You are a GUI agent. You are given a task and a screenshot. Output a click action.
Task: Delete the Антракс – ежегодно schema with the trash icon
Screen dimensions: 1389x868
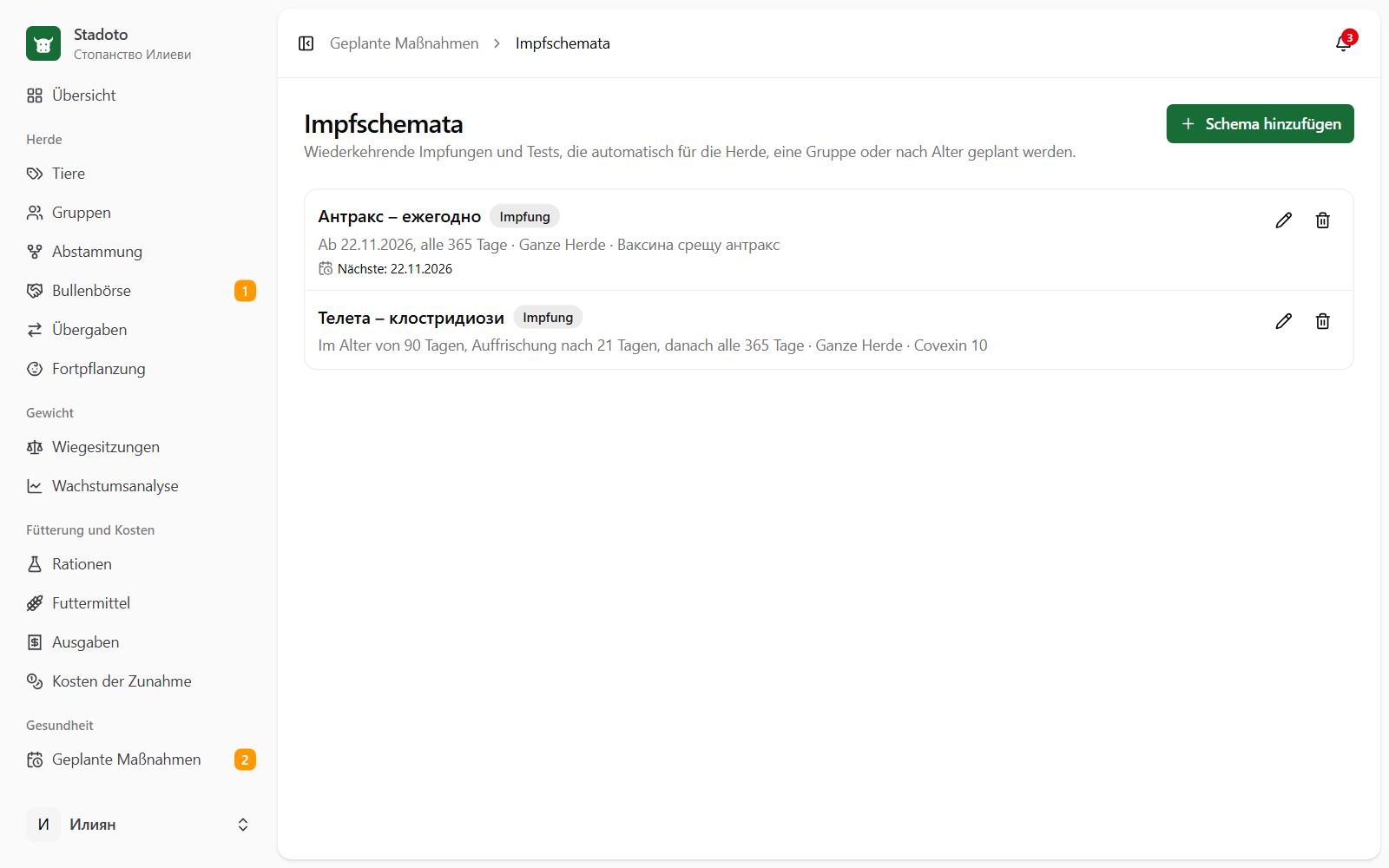pyautogui.click(x=1322, y=220)
